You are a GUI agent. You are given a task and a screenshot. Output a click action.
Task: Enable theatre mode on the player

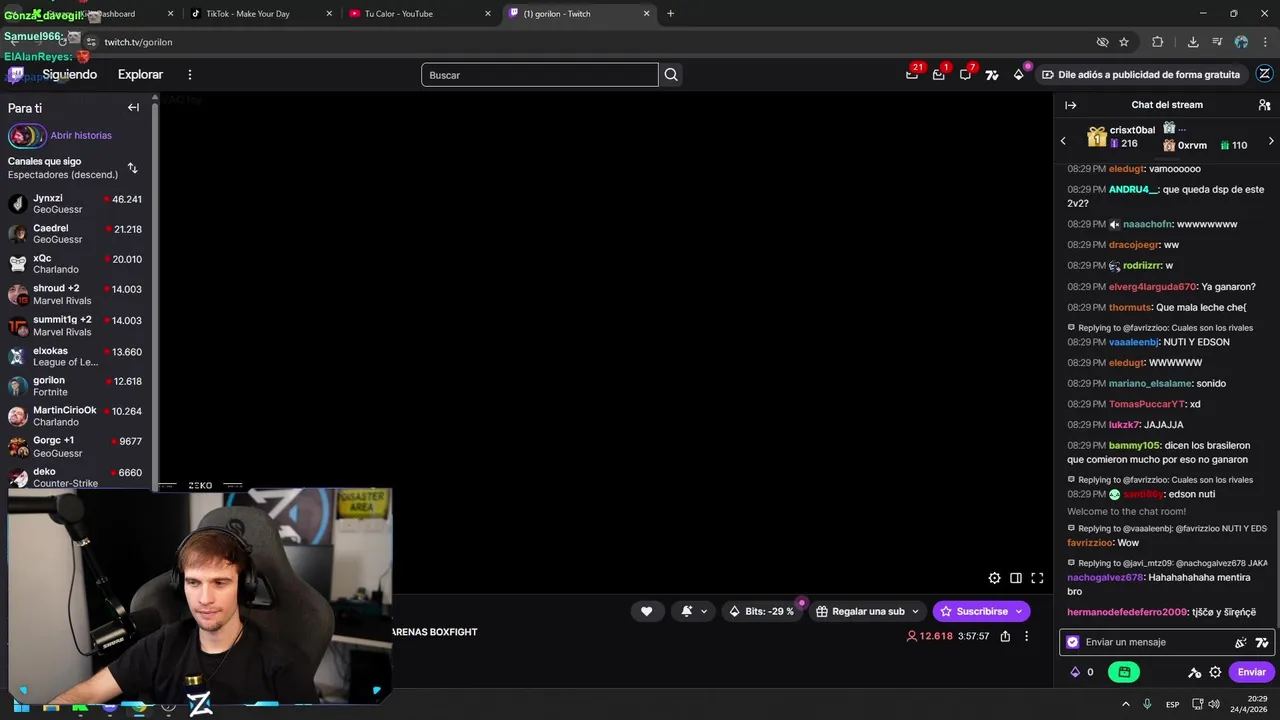click(1016, 578)
